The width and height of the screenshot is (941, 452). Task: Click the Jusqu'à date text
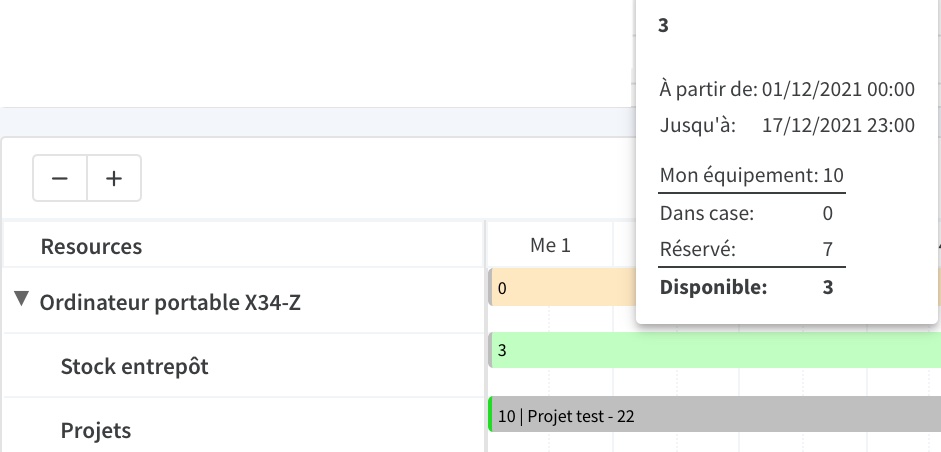coord(838,125)
